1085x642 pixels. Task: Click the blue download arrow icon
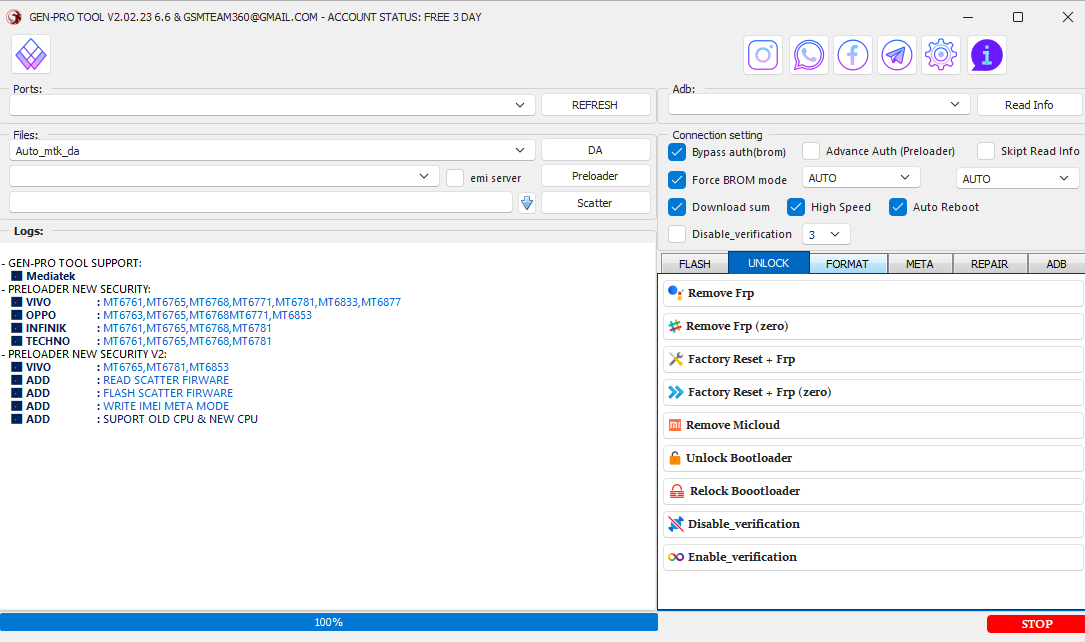tap(527, 203)
